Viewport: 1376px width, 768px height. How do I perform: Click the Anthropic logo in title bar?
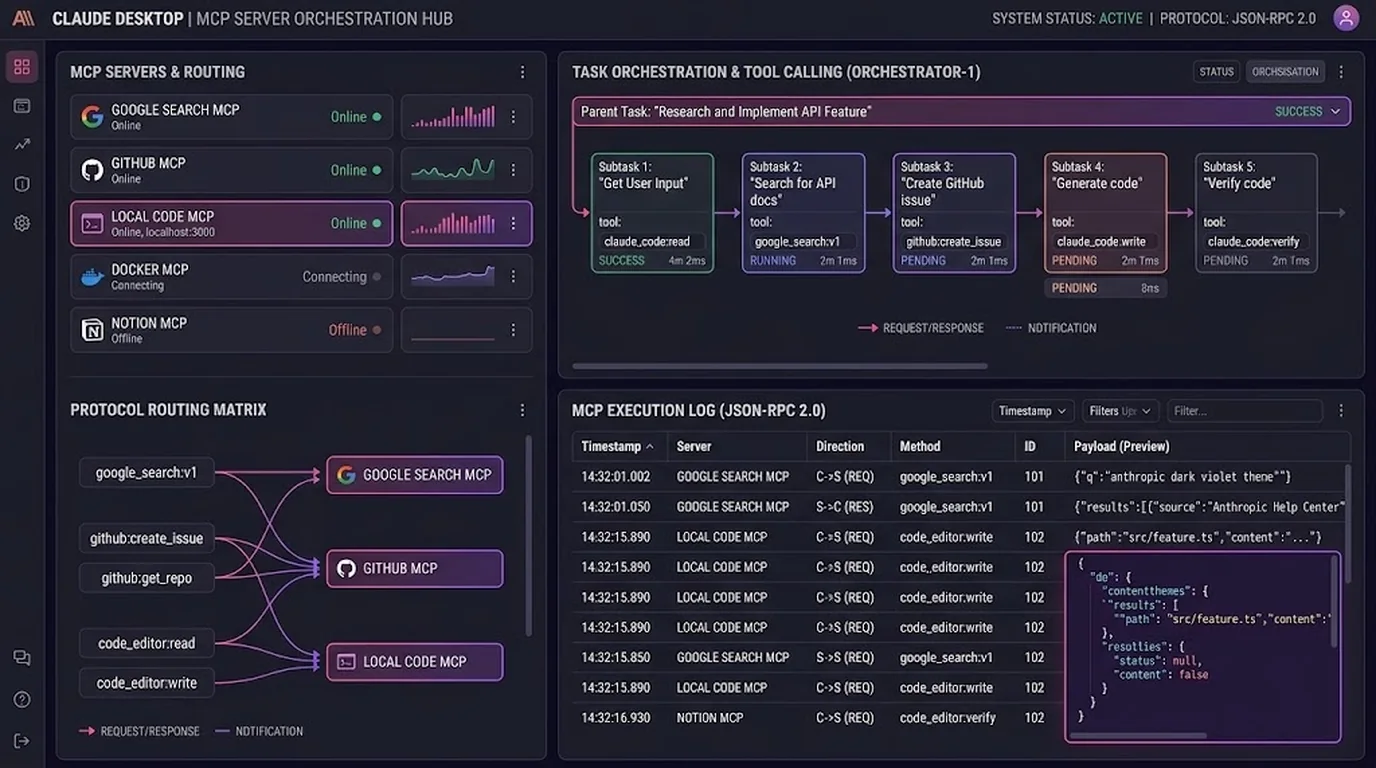tap(22, 18)
